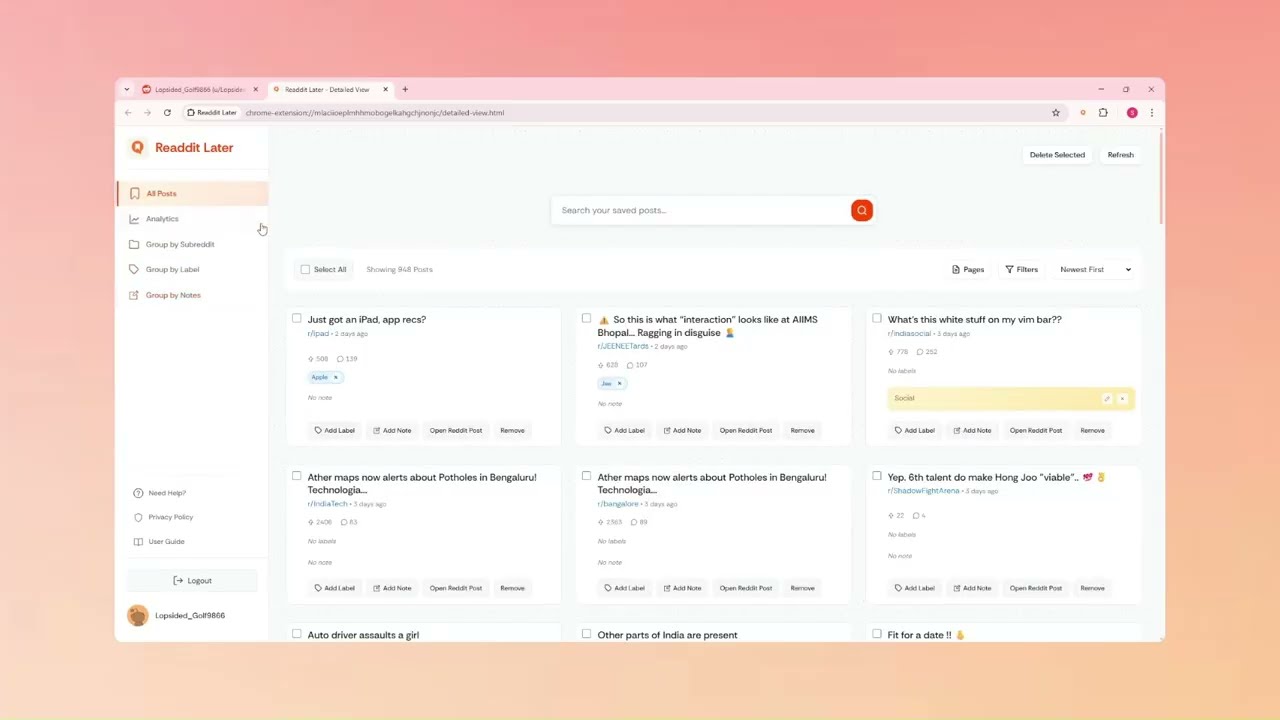
Task: Add Label to the AIIMS Bhopal post
Action: click(x=624, y=431)
